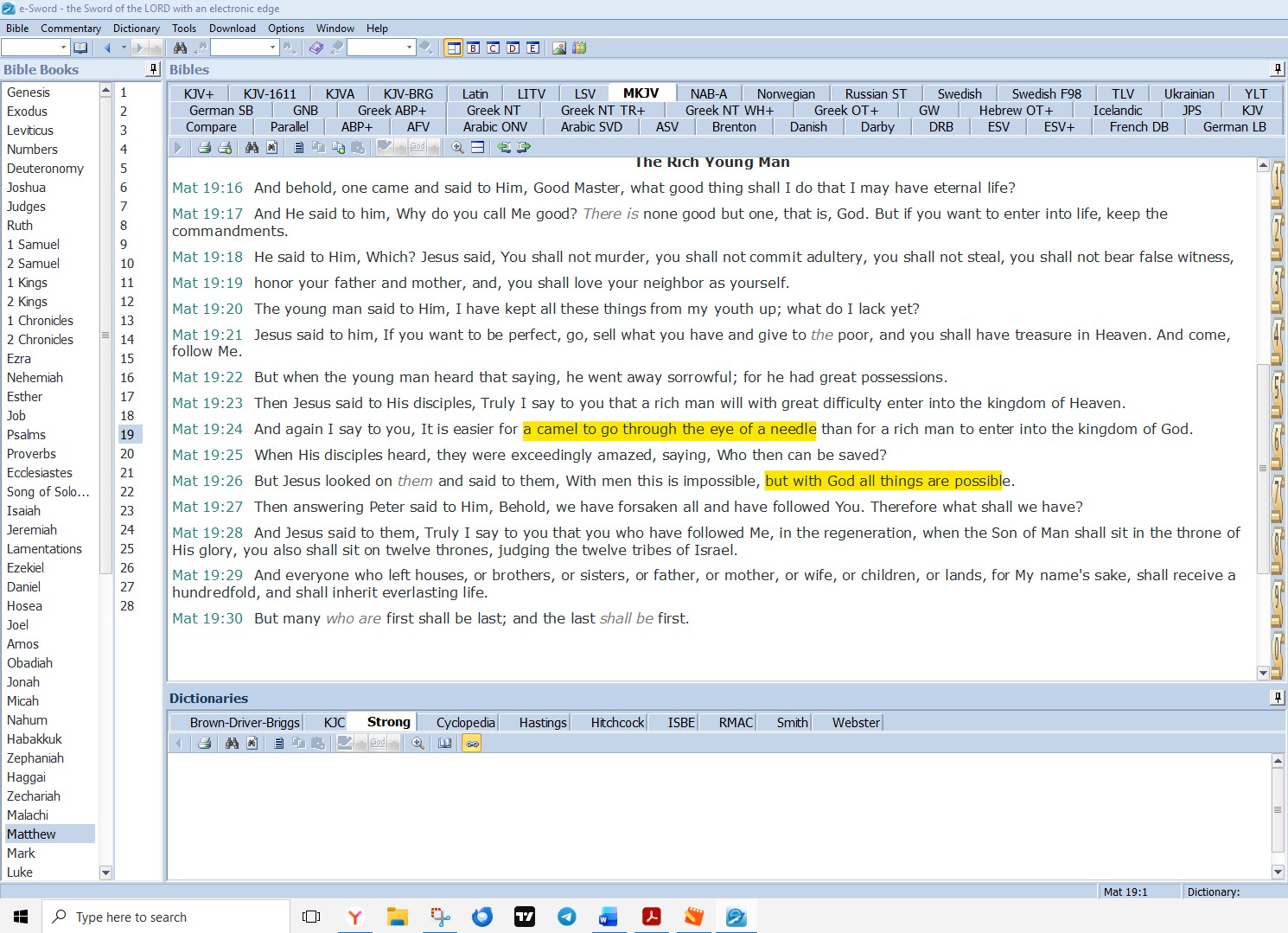Switch to the Greek NT TR+ tab

(603, 110)
